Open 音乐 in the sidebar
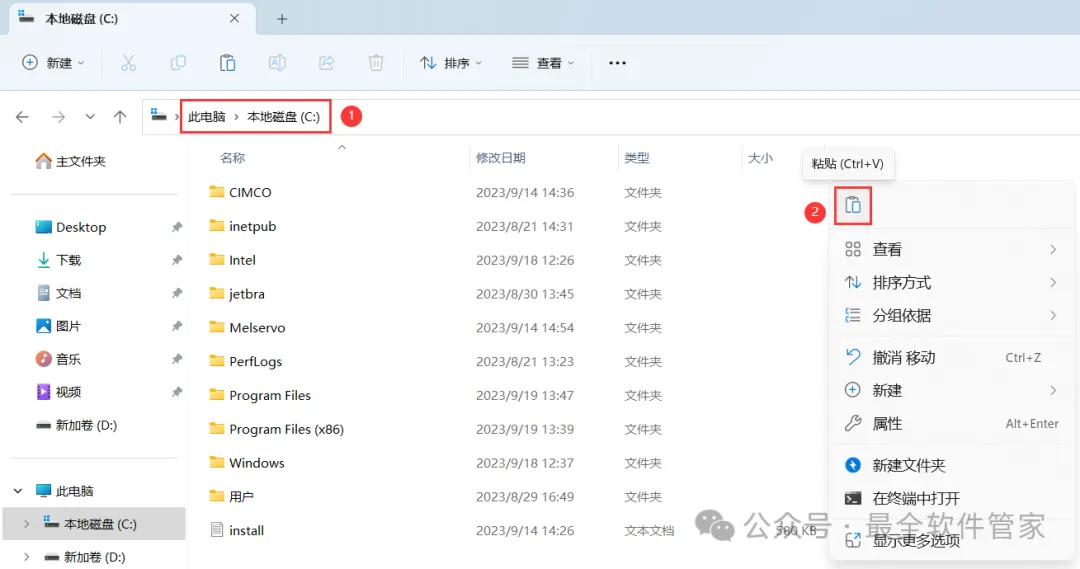 (x=59, y=359)
